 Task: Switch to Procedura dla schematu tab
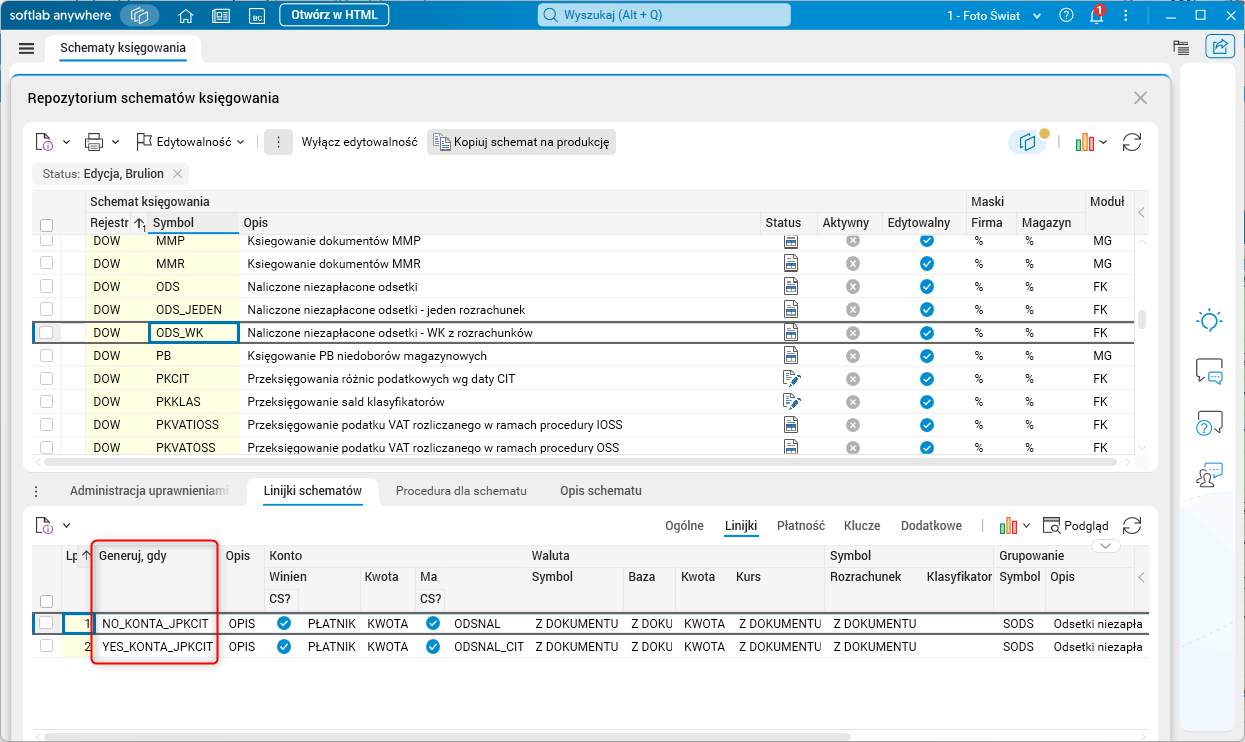[460, 491]
